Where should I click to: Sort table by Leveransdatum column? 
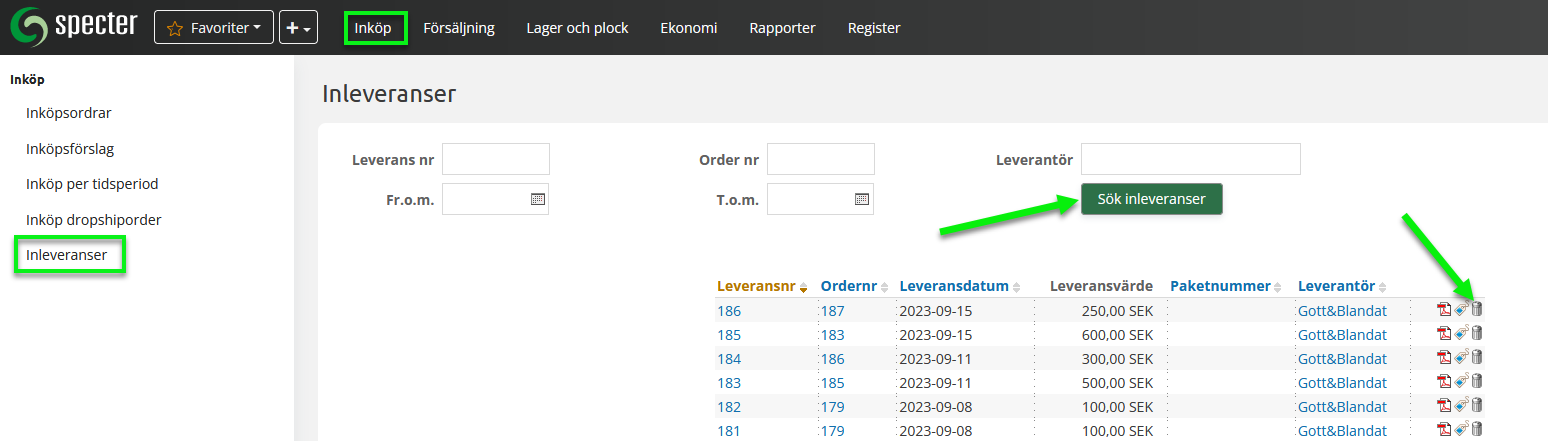[957, 286]
